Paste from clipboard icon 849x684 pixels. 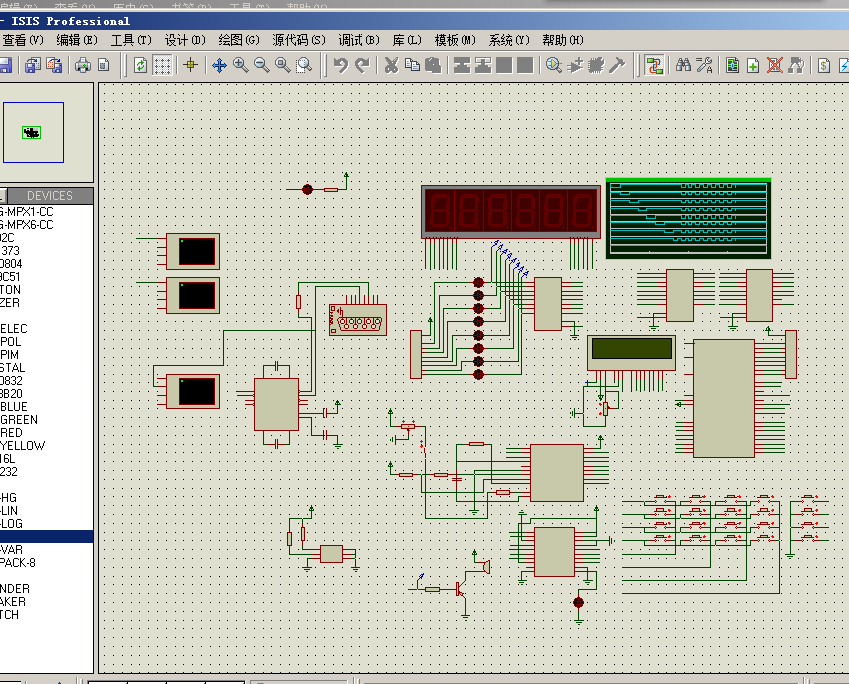tap(433, 66)
